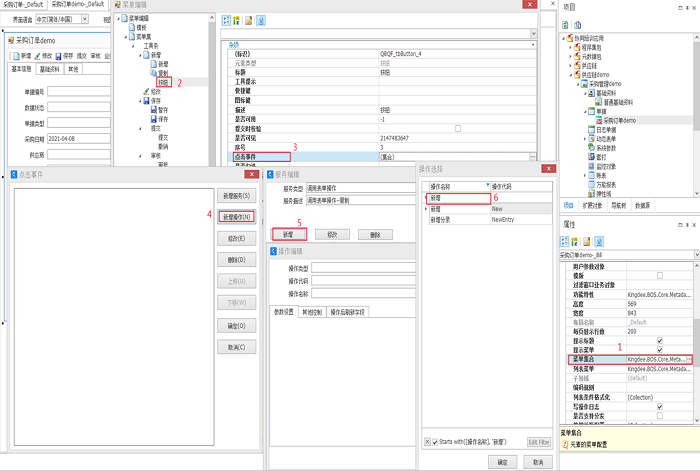Toggle the 写操作日志 checkbox
The image size is (700, 471).
659,407
